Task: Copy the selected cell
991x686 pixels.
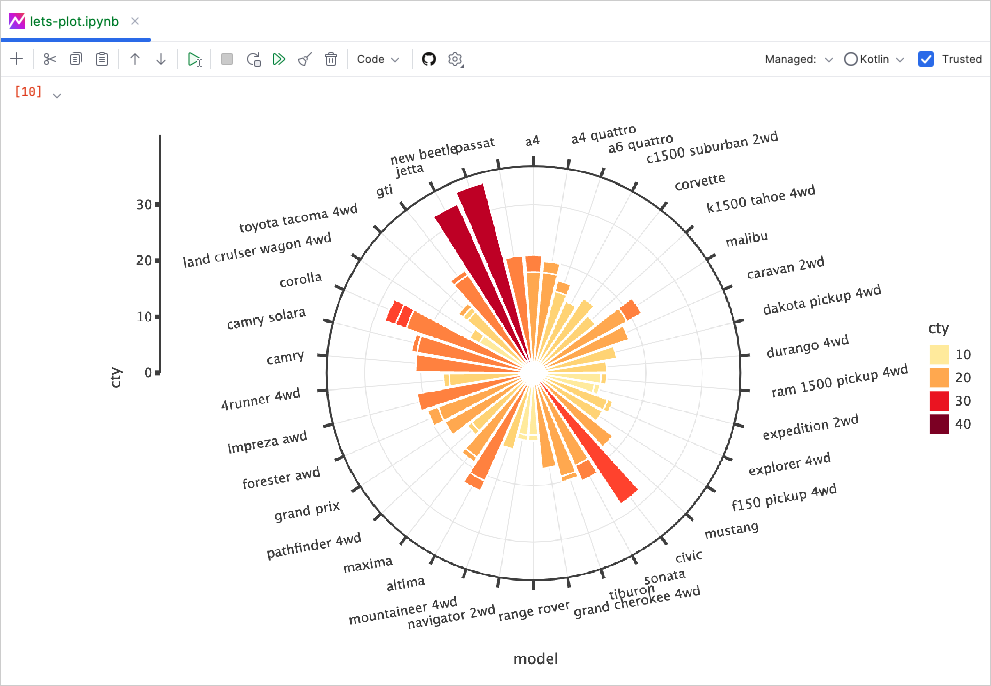Action: click(x=76, y=59)
